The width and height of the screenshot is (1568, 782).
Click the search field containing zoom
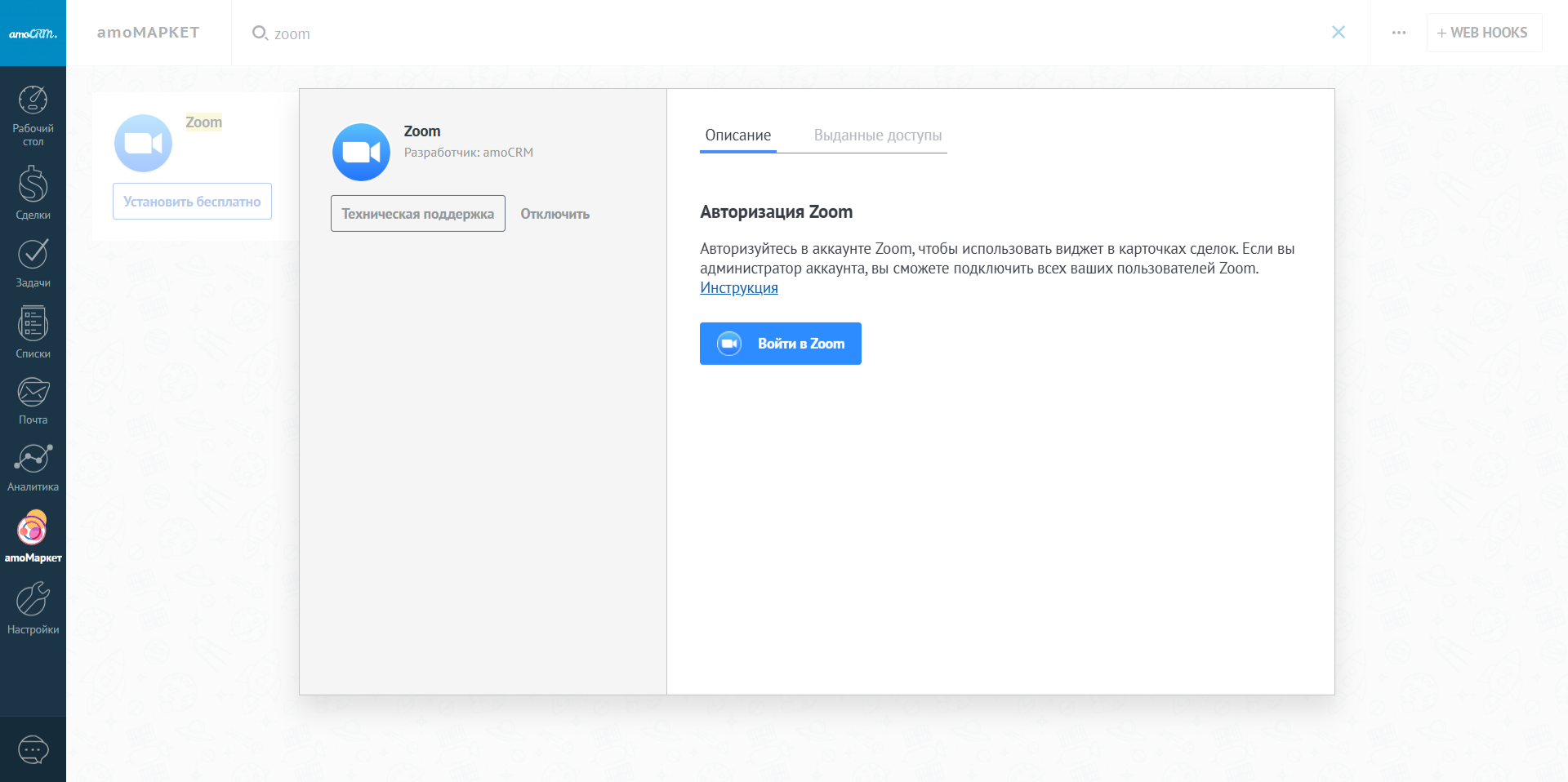click(735, 33)
